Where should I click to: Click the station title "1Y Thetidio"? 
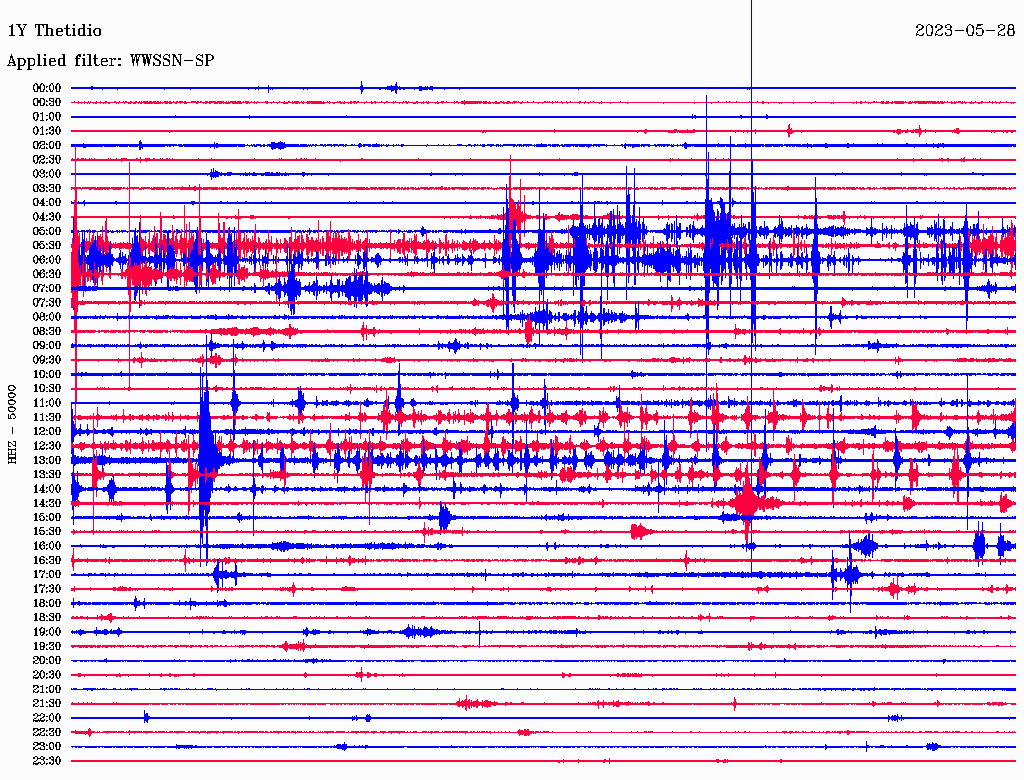pos(55,31)
